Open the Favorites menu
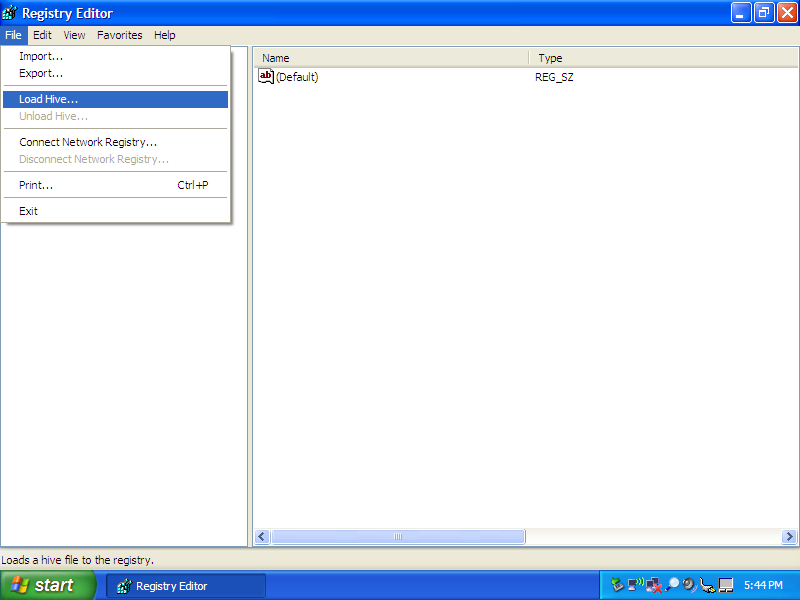Viewport: 800px width, 600px height. tap(120, 35)
